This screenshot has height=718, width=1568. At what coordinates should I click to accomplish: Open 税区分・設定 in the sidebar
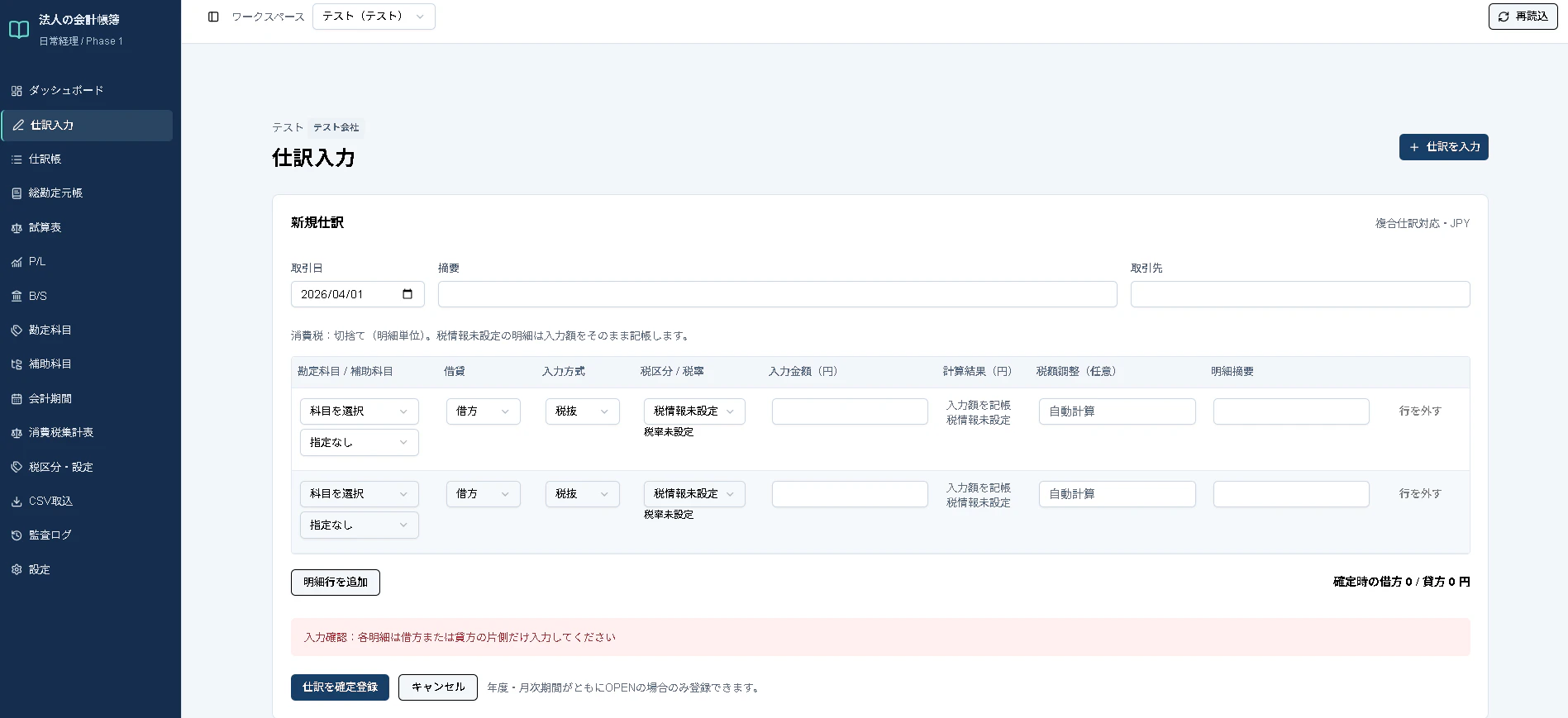pos(87,468)
